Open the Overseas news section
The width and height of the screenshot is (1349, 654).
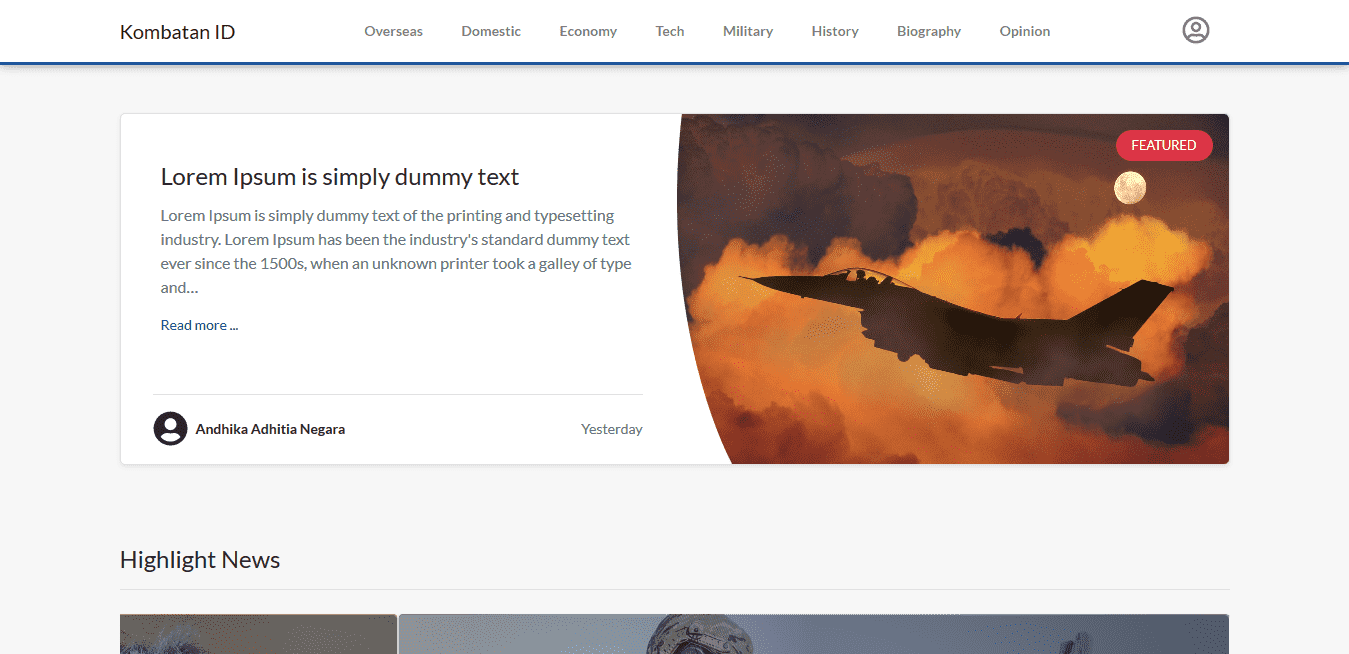pyautogui.click(x=393, y=31)
